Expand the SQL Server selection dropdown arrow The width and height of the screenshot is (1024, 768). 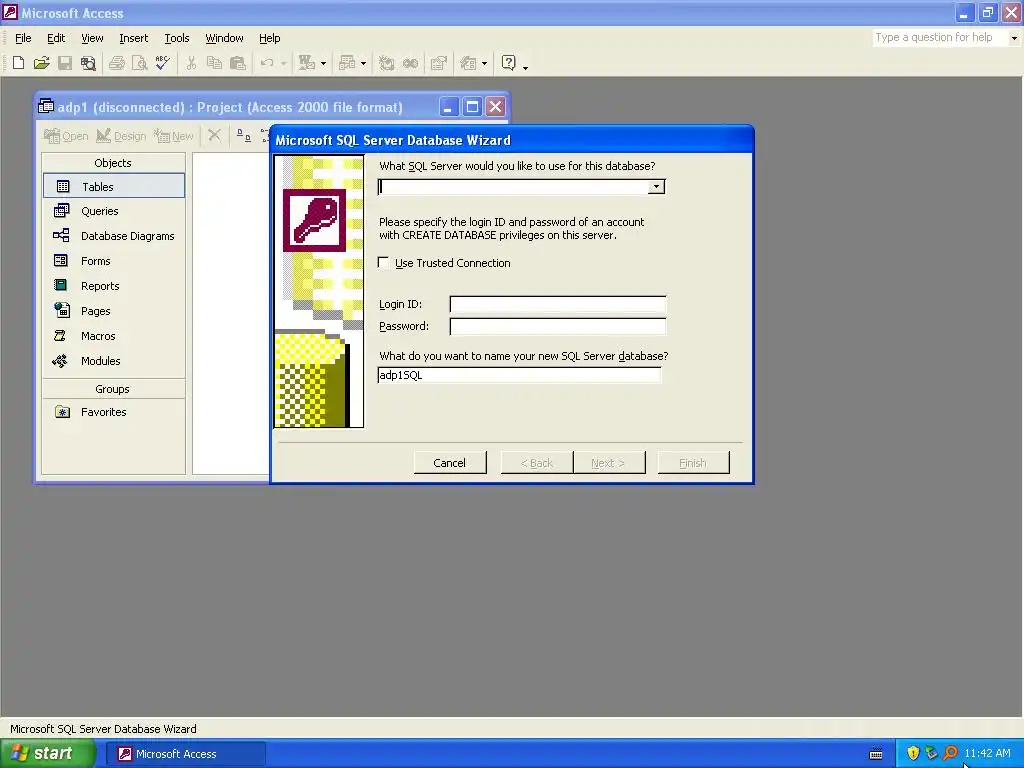656,187
